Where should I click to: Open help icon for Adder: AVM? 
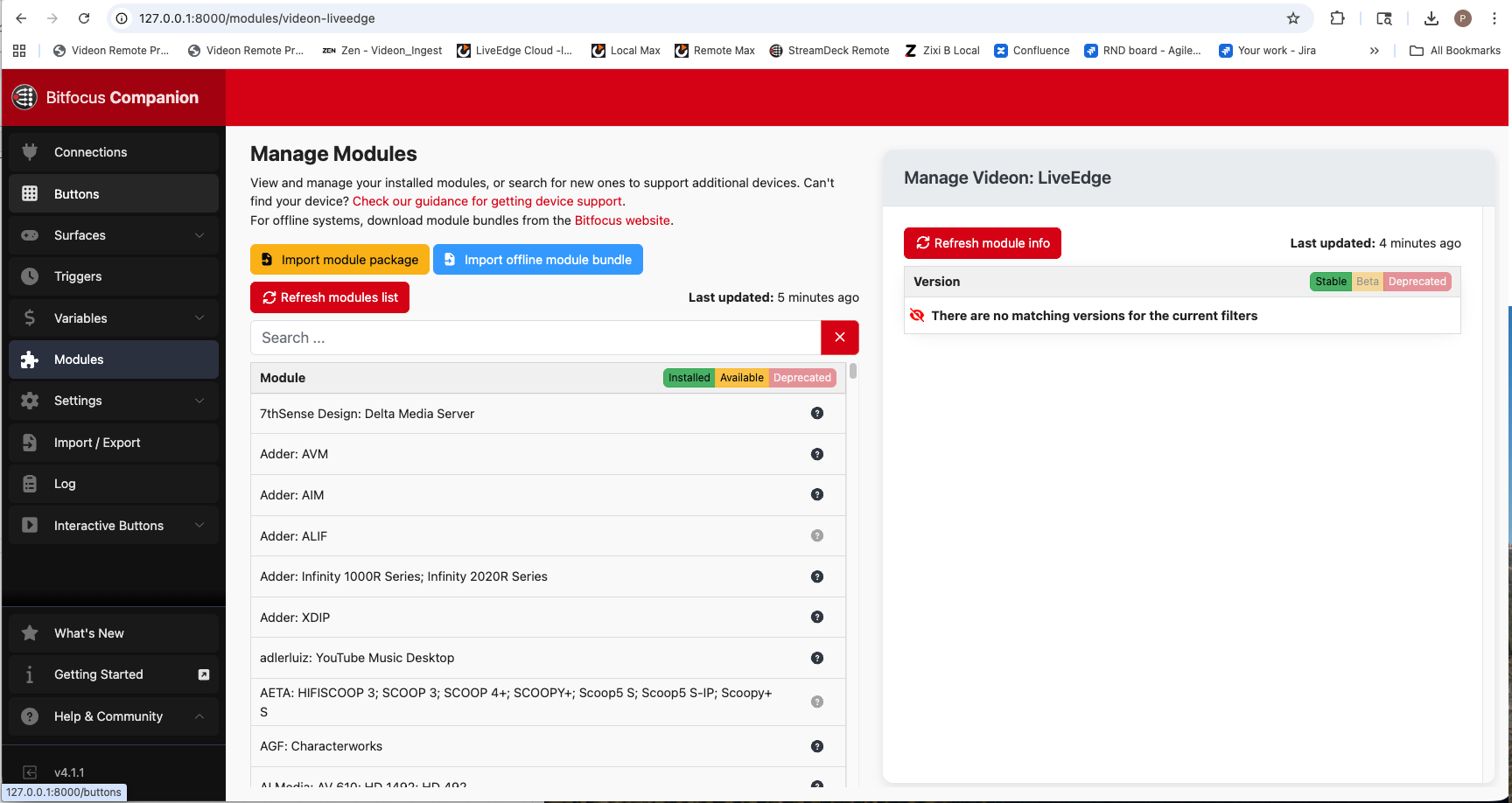pyautogui.click(x=817, y=454)
